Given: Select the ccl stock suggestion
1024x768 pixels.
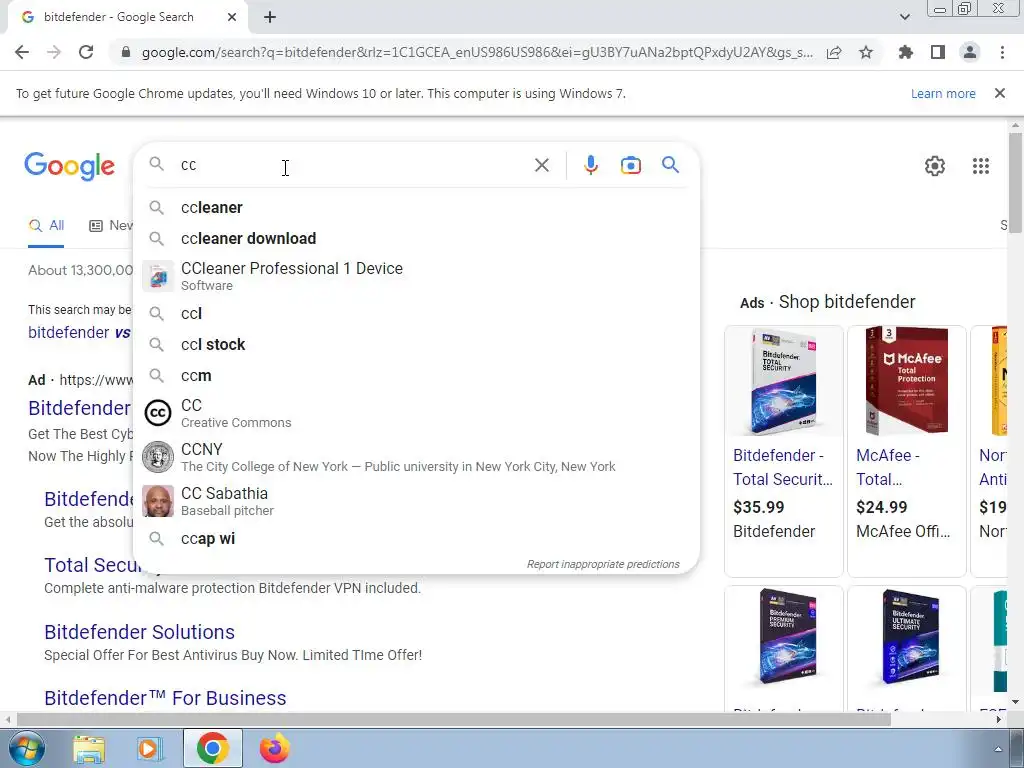Looking at the screenshot, I should click(x=416, y=345).
